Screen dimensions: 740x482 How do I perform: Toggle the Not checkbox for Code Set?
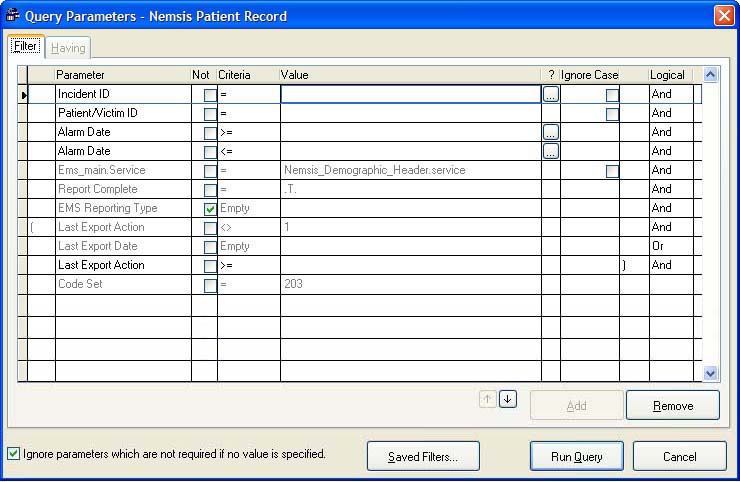pyautogui.click(x=210, y=285)
